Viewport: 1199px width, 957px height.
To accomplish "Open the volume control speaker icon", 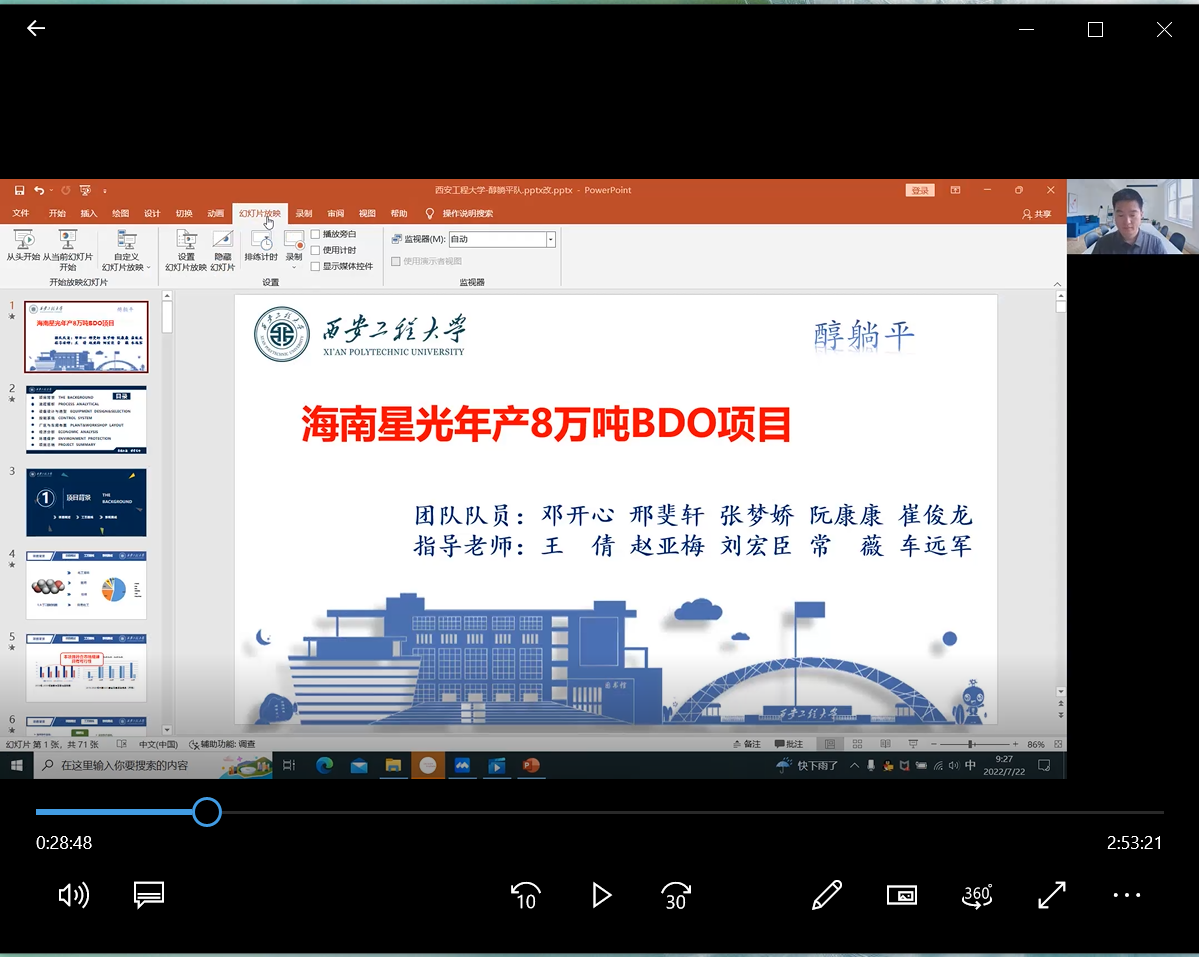I will 74,895.
